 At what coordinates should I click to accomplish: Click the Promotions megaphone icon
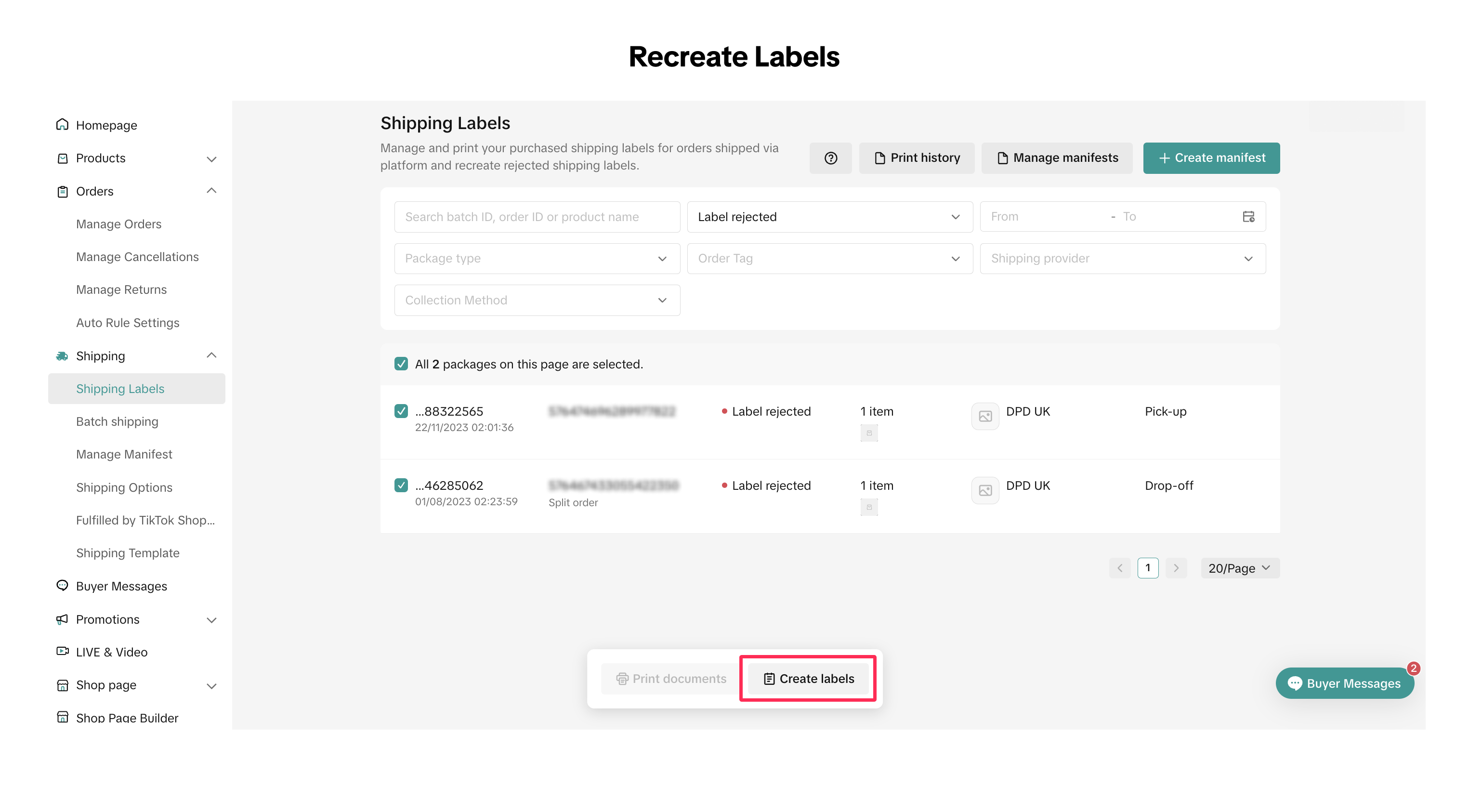[x=62, y=619]
